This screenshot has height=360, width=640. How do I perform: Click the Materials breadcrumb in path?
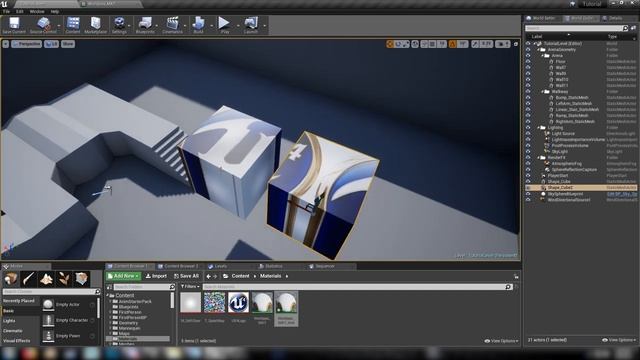pos(270,276)
